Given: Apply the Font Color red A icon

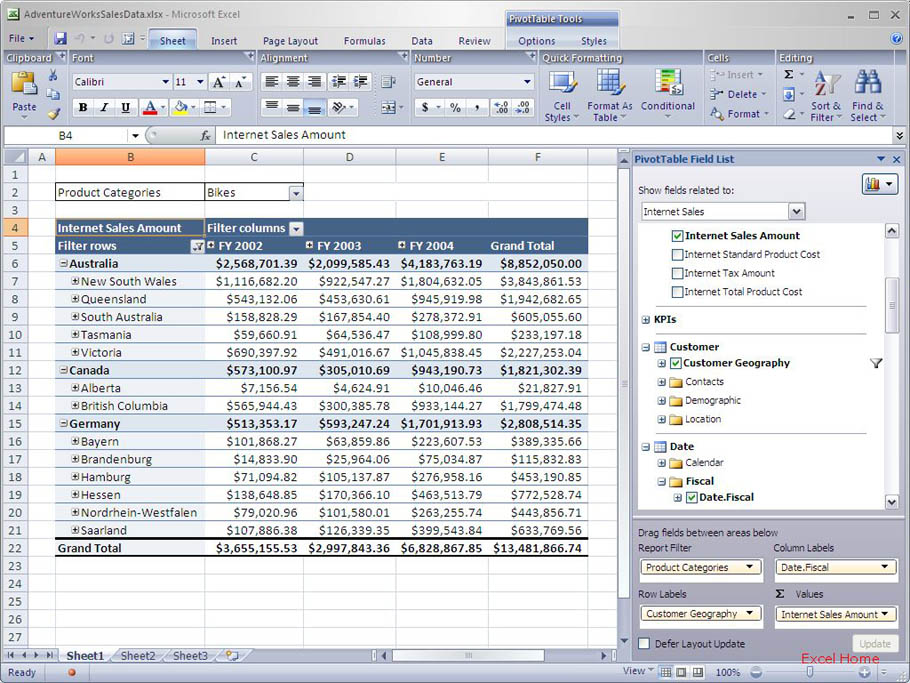Looking at the screenshot, I should [x=150, y=107].
